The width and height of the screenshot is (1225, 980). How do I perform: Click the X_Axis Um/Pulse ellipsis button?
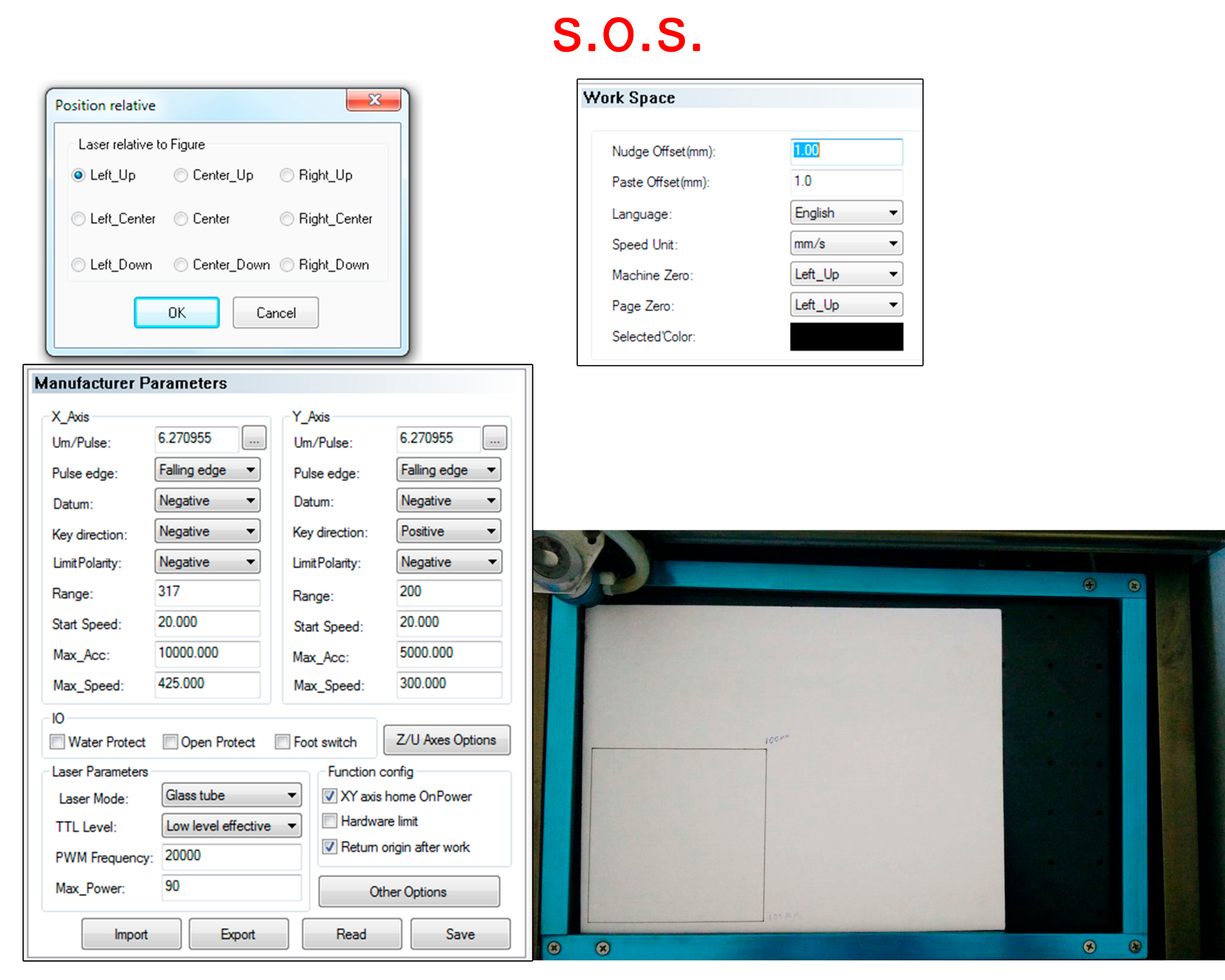254,439
